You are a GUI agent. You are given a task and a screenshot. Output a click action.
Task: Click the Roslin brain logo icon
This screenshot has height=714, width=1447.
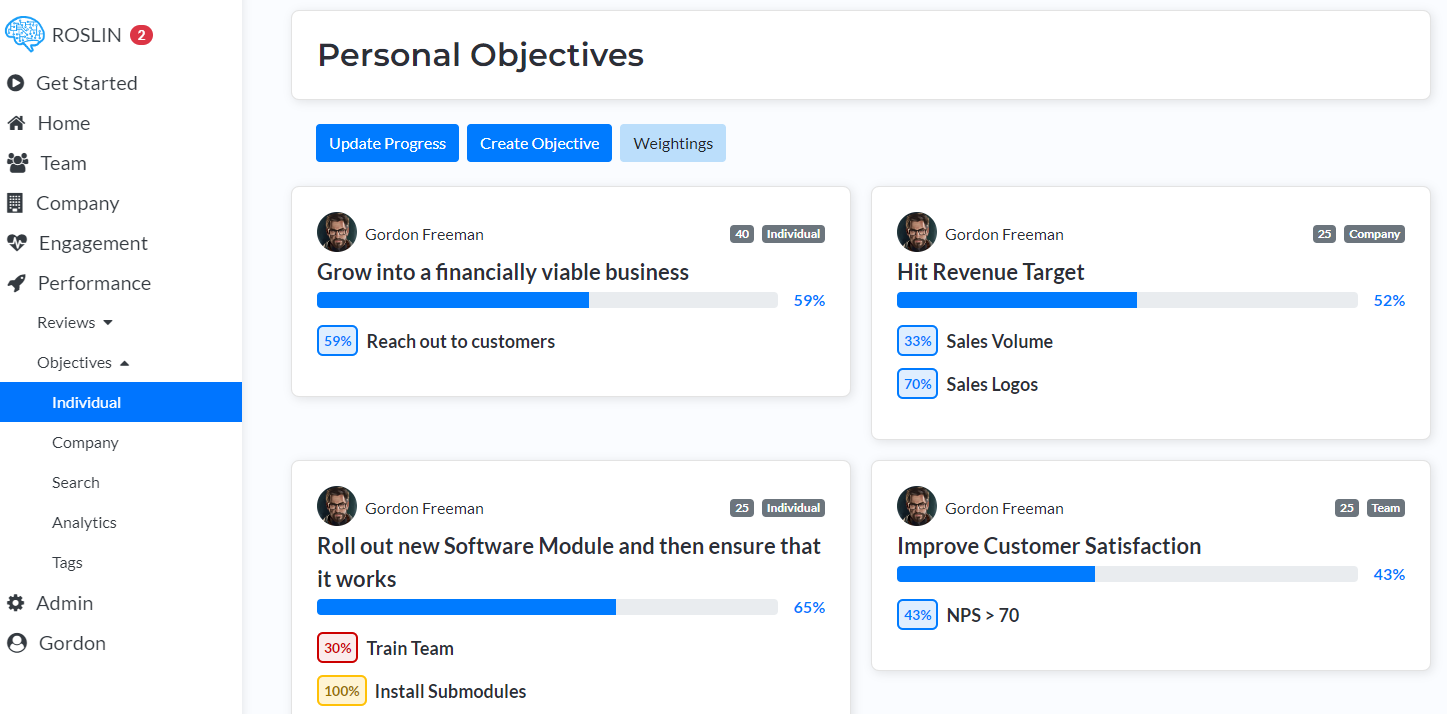point(25,34)
